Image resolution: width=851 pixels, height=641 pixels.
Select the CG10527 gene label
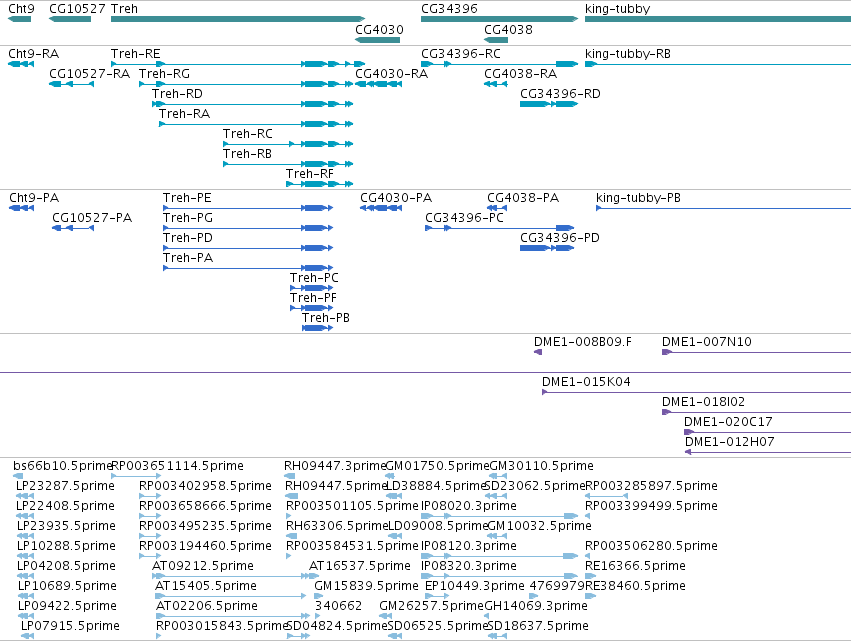pyautogui.click(x=78, y=9)
